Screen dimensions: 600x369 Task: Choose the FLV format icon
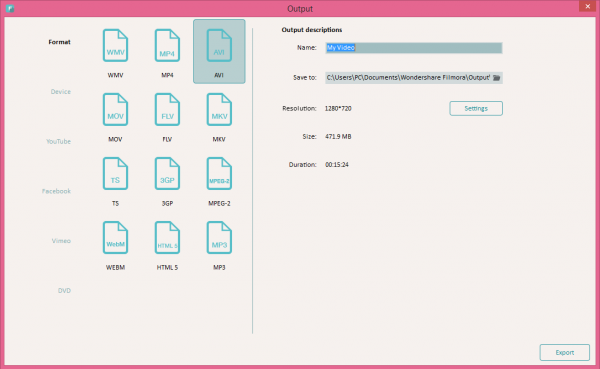(167, 109)
